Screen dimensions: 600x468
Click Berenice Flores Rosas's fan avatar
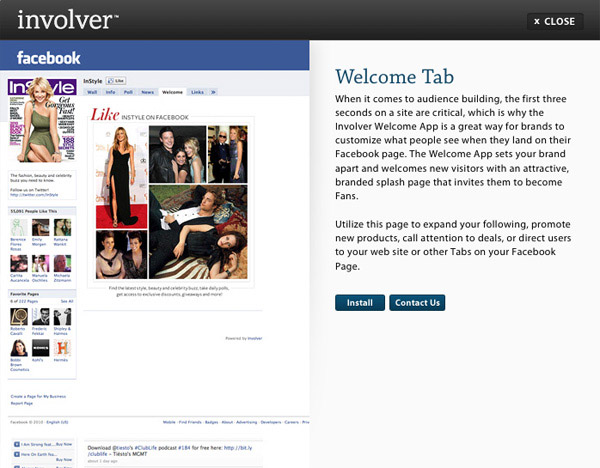pos(18,227)
